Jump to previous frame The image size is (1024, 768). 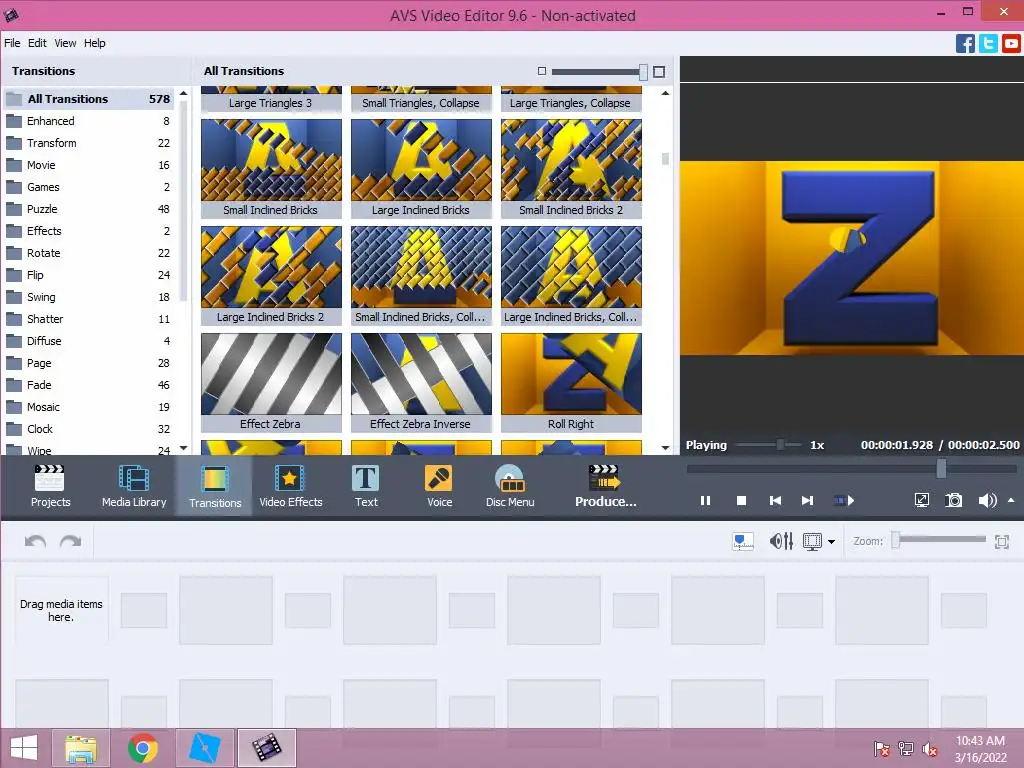point(775,501)
